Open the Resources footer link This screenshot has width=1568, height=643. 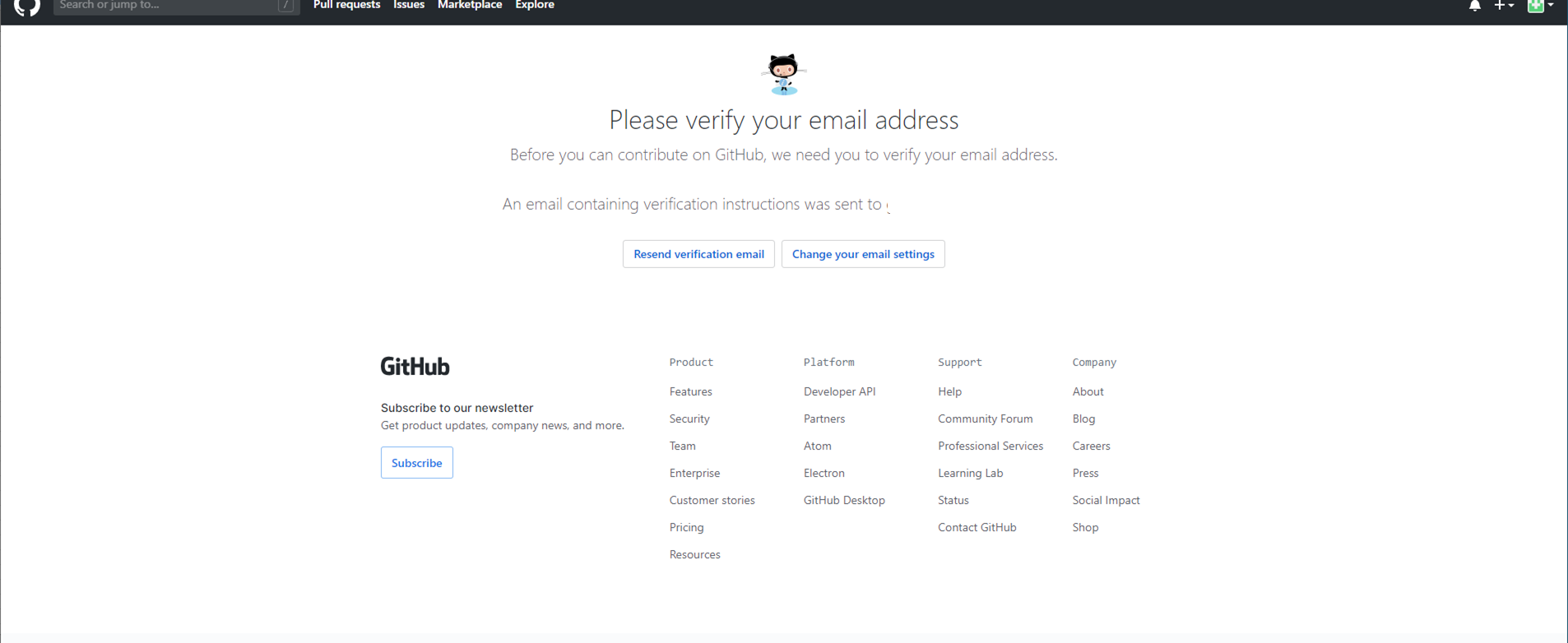coord(694,555)
